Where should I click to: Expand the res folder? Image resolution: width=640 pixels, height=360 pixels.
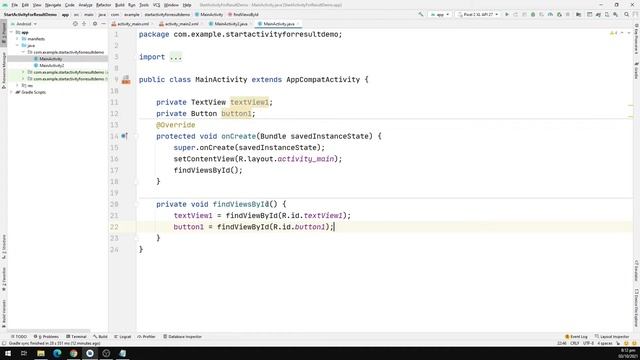click(18, 85)
